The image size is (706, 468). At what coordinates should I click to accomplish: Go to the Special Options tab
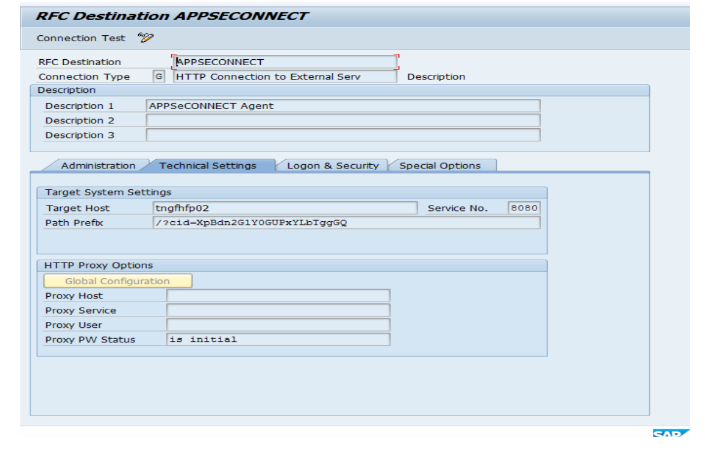tap(440, 166)
